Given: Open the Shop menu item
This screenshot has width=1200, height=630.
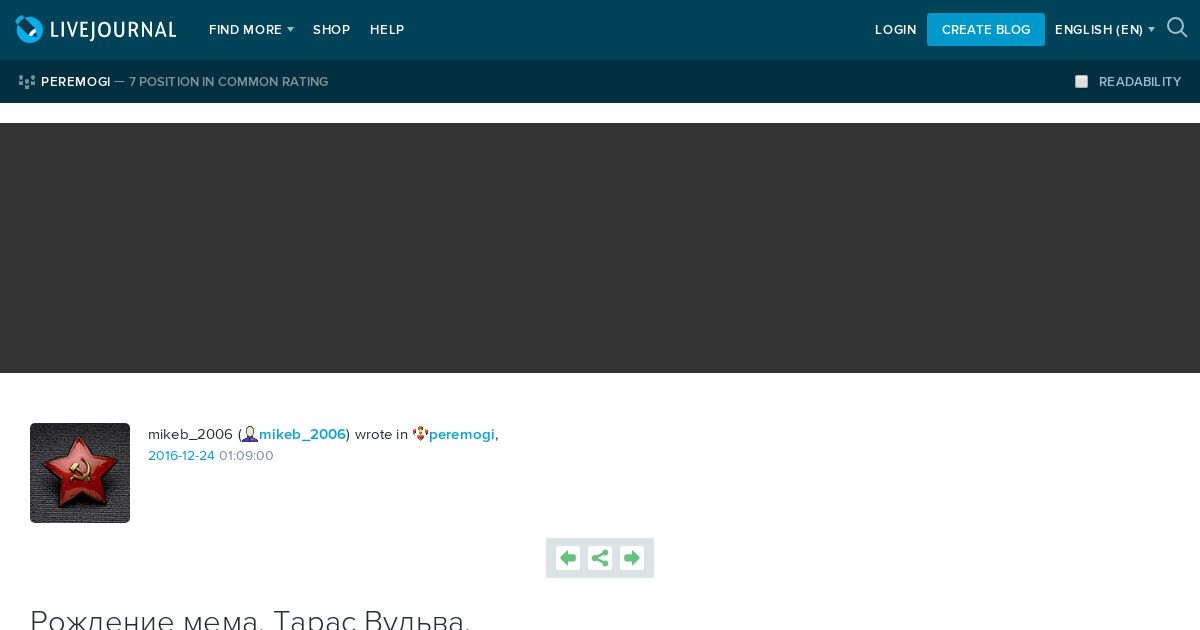Looking at the screenshot, I should (331, 30).
